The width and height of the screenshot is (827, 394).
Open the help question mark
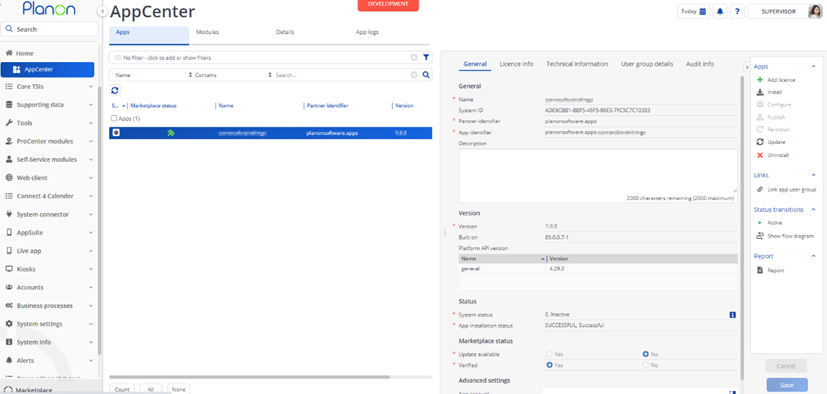737,11
